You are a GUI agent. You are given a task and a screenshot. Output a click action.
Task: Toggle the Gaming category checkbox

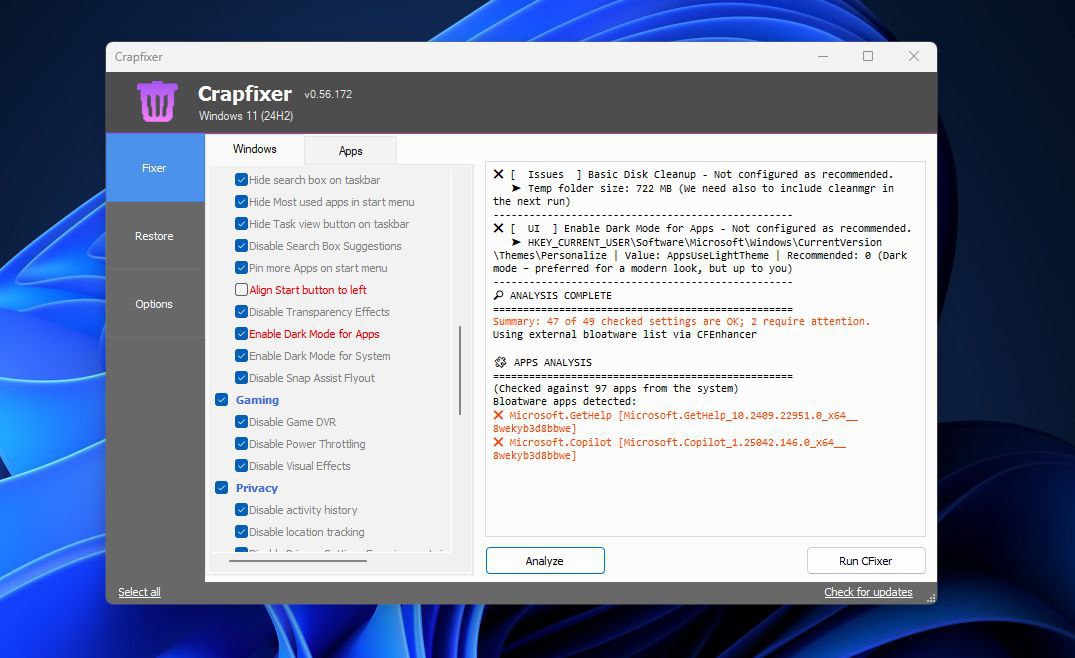point(222,400)
